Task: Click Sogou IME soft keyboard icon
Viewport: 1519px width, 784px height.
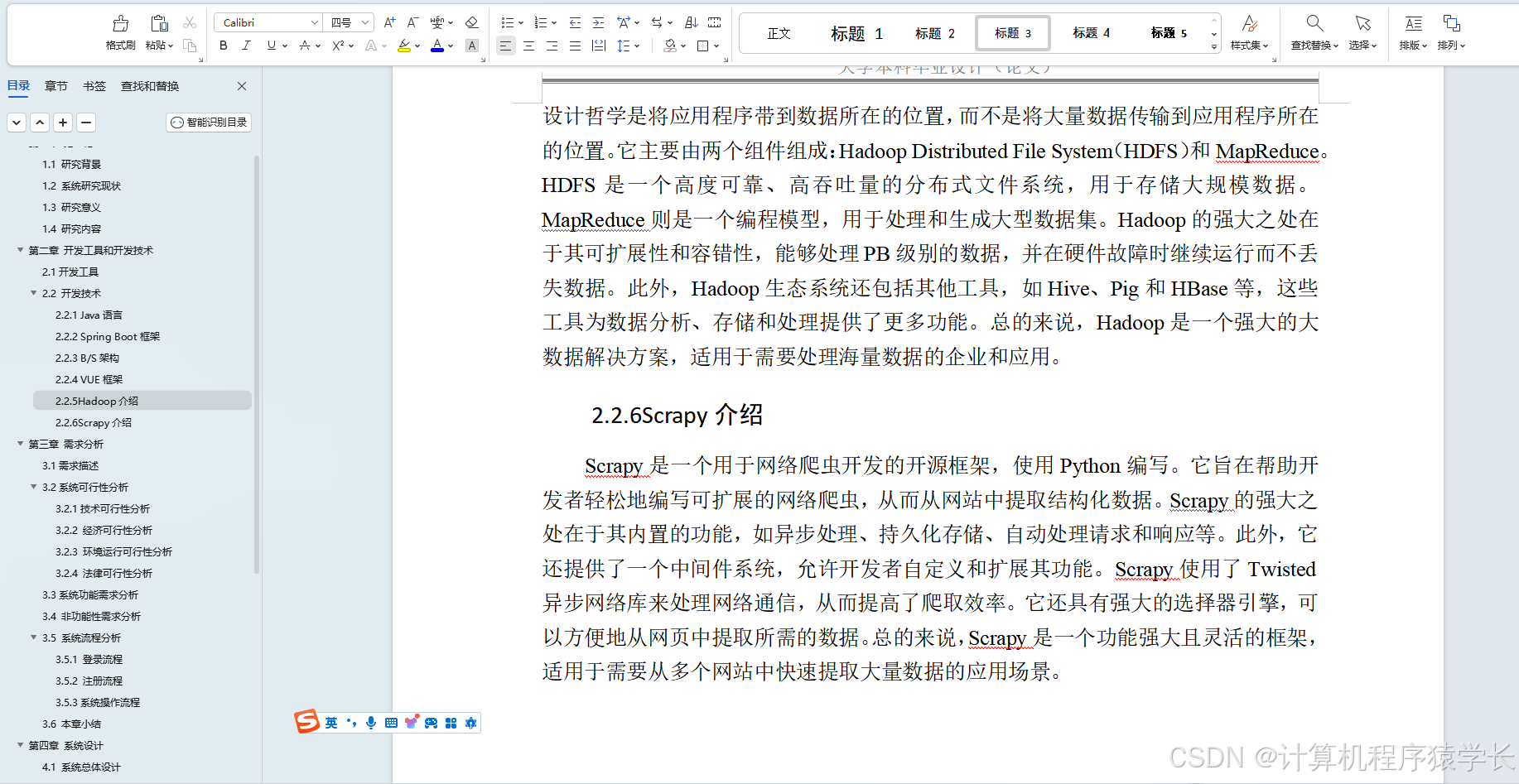Action: pyautogui.click(x=391, y=723)
